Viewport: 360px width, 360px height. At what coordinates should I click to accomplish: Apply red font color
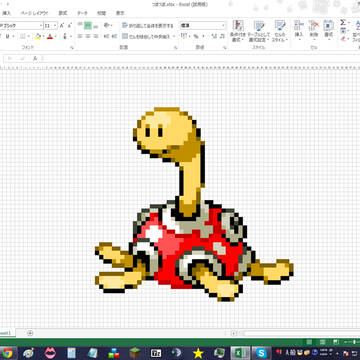50,36
